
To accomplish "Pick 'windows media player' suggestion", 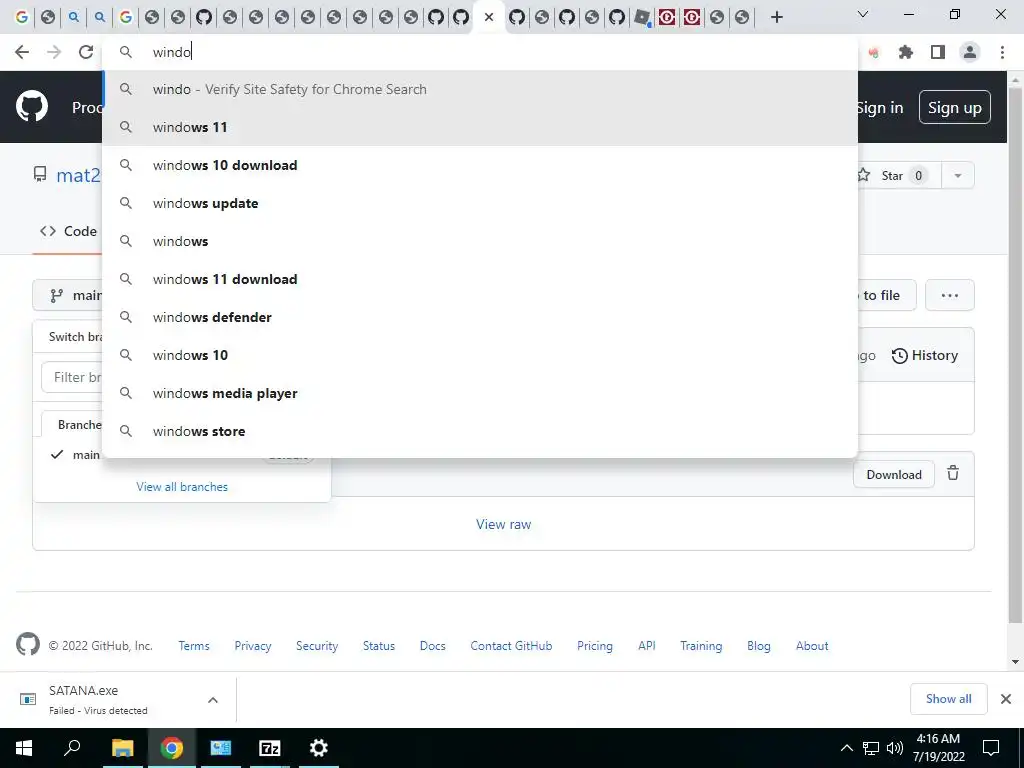I will pos(480,393).
